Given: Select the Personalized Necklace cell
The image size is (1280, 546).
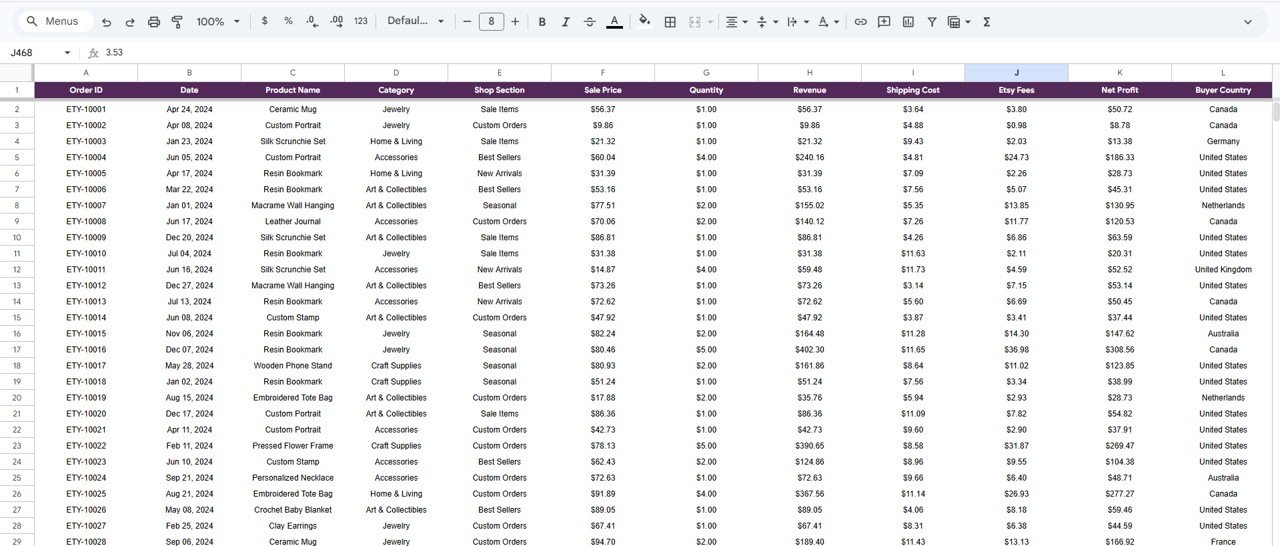Looking at the screenshot, I should (x=293, y=477).
